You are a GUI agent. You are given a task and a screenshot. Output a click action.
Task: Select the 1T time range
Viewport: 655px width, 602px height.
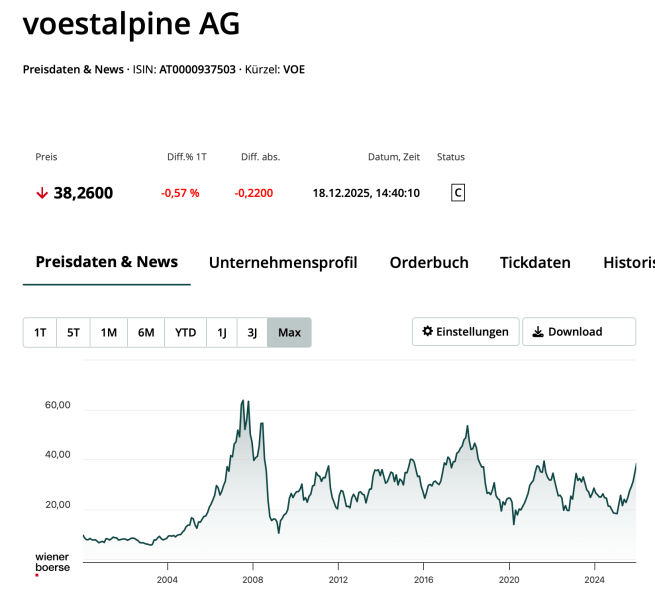(40, 332)
